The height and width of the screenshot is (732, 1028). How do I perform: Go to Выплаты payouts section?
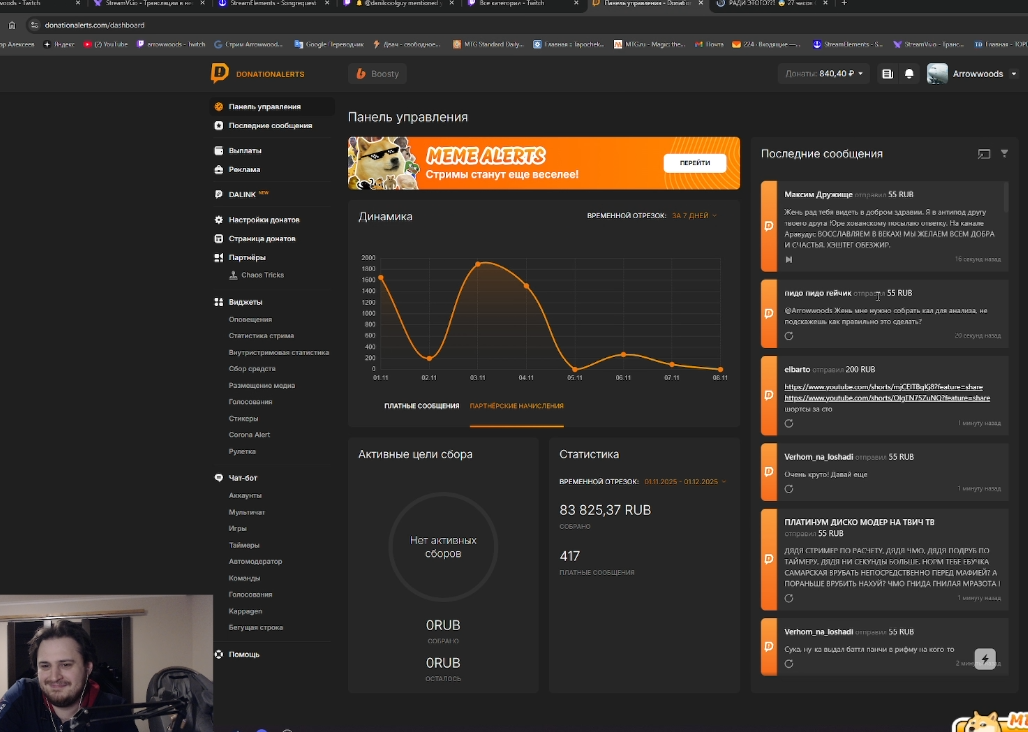(245, 151)
